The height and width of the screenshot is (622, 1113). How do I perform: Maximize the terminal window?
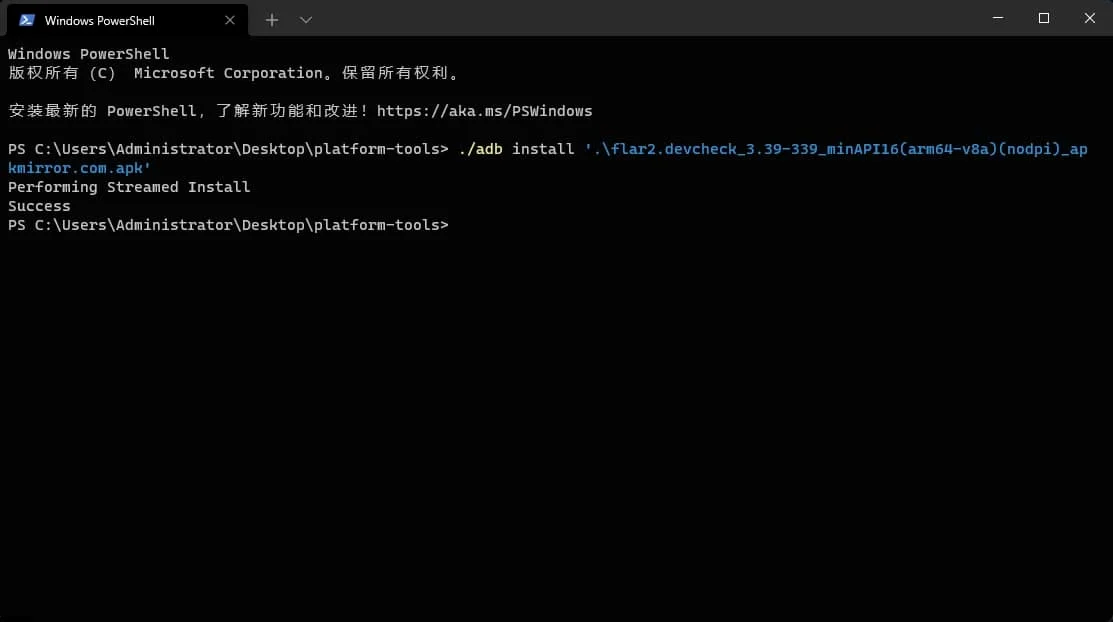click(x=1043, y=18)
